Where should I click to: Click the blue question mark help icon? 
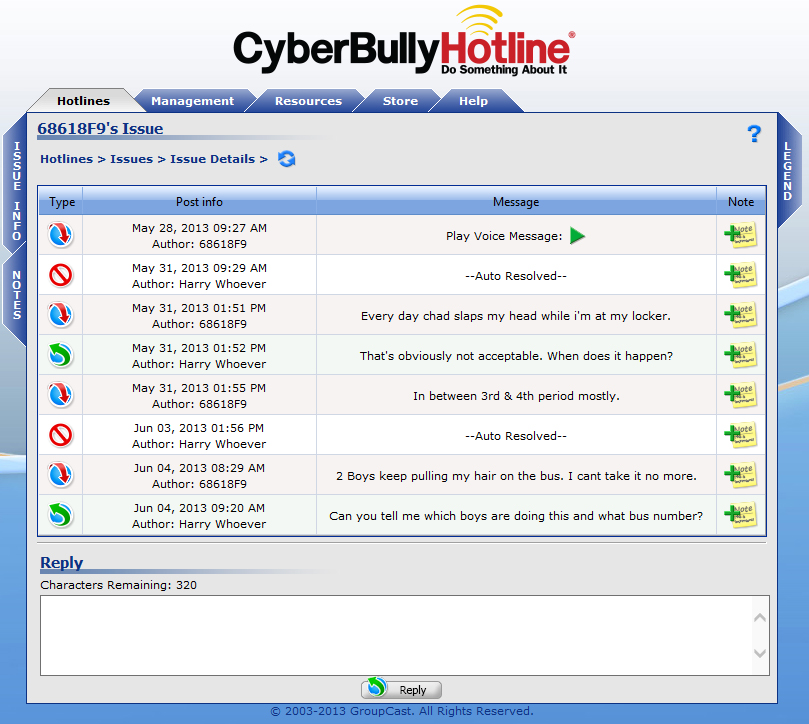754,134
